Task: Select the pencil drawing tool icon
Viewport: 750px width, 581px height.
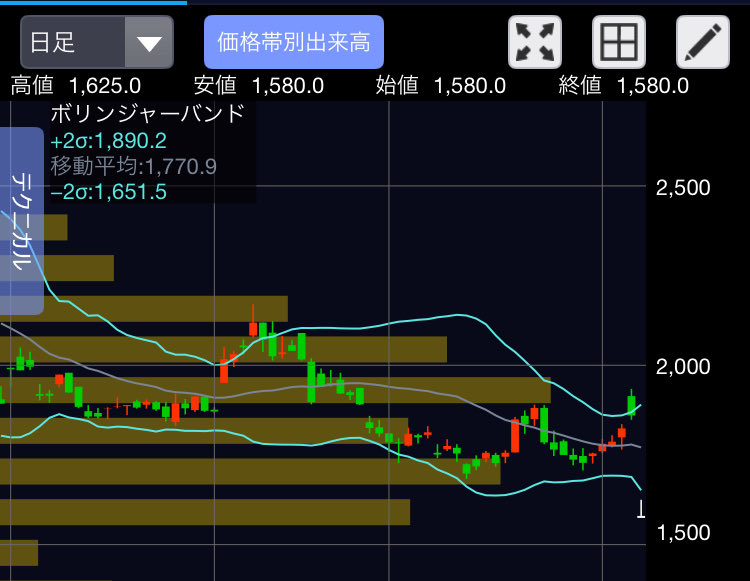Action: 703,42
